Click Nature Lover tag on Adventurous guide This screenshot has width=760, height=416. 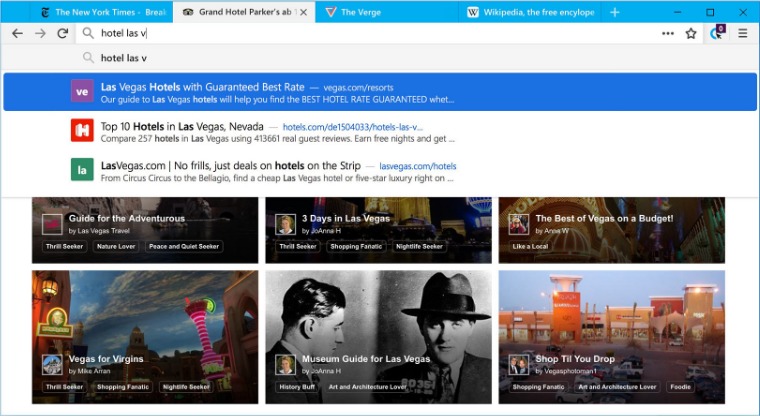[x=116, y=246]
